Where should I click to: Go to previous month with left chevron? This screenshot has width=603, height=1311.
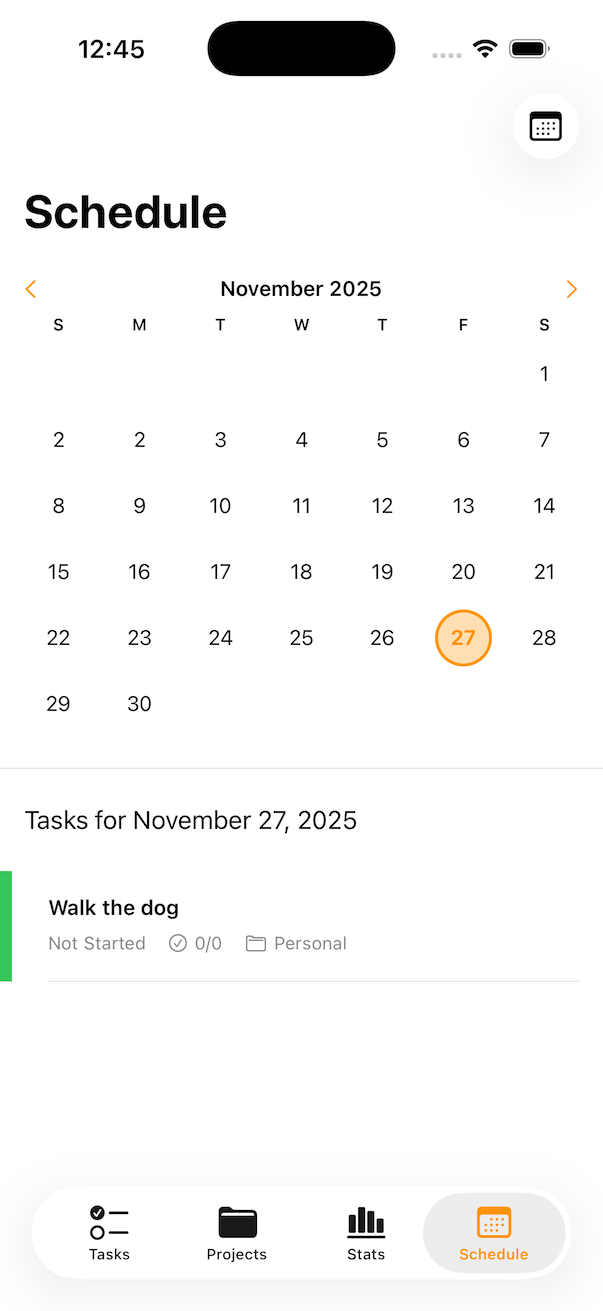pyautogui.click(x=30, y=289)
